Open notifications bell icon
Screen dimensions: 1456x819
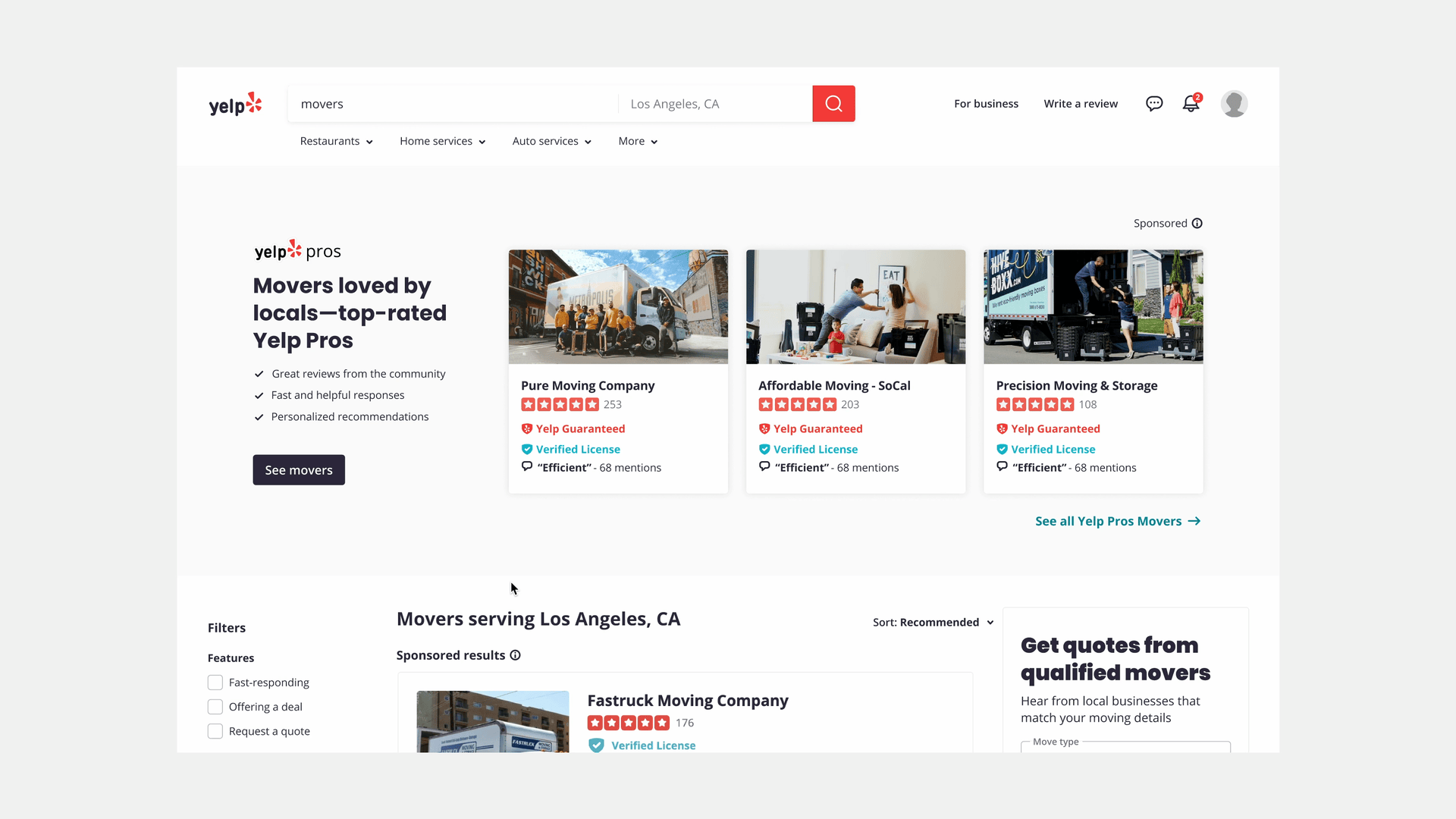[x=1191, y=104]
